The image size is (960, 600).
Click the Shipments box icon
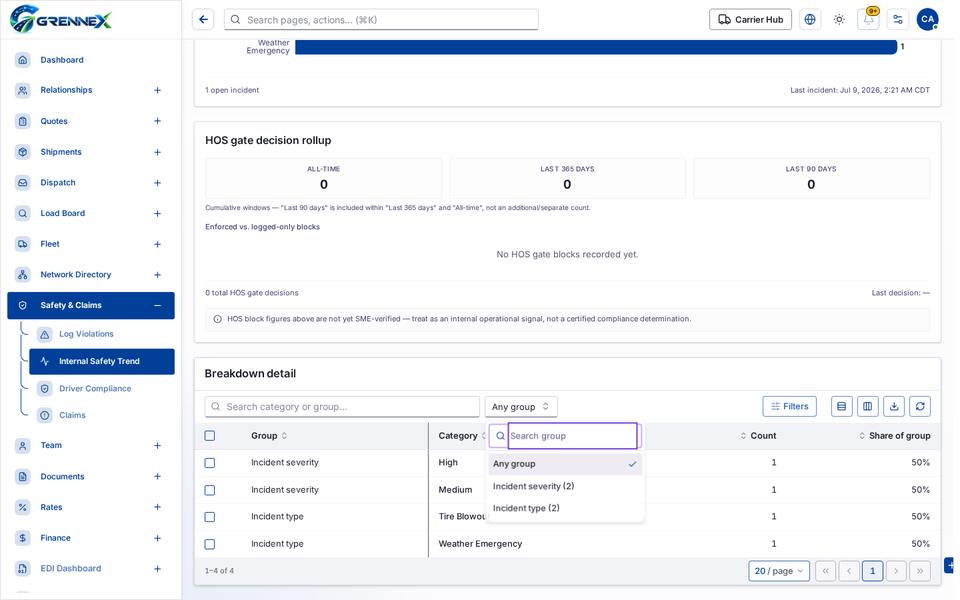coord(23,152)
